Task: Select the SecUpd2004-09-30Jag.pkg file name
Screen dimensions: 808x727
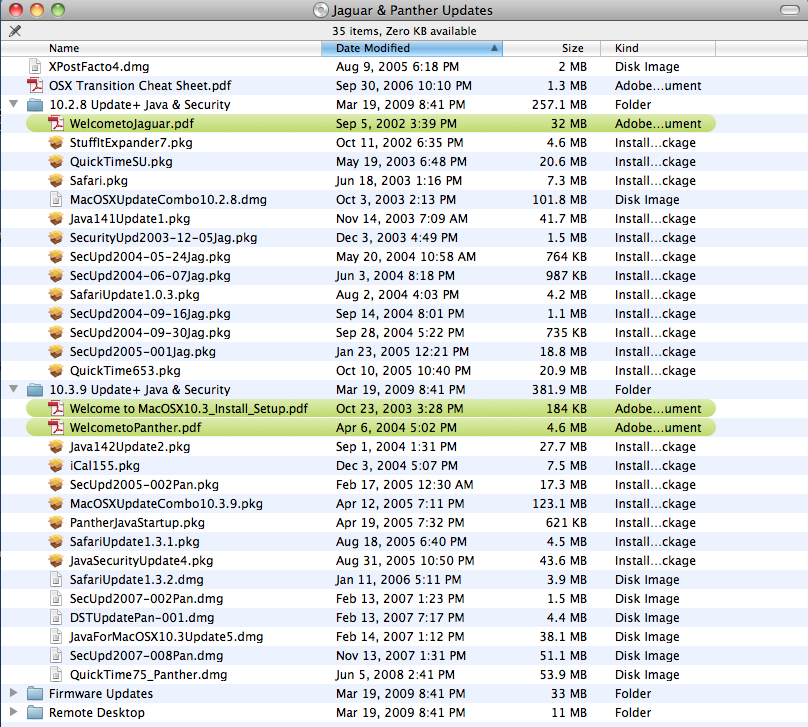Action: pyautogui.click(x=150, y=333)
